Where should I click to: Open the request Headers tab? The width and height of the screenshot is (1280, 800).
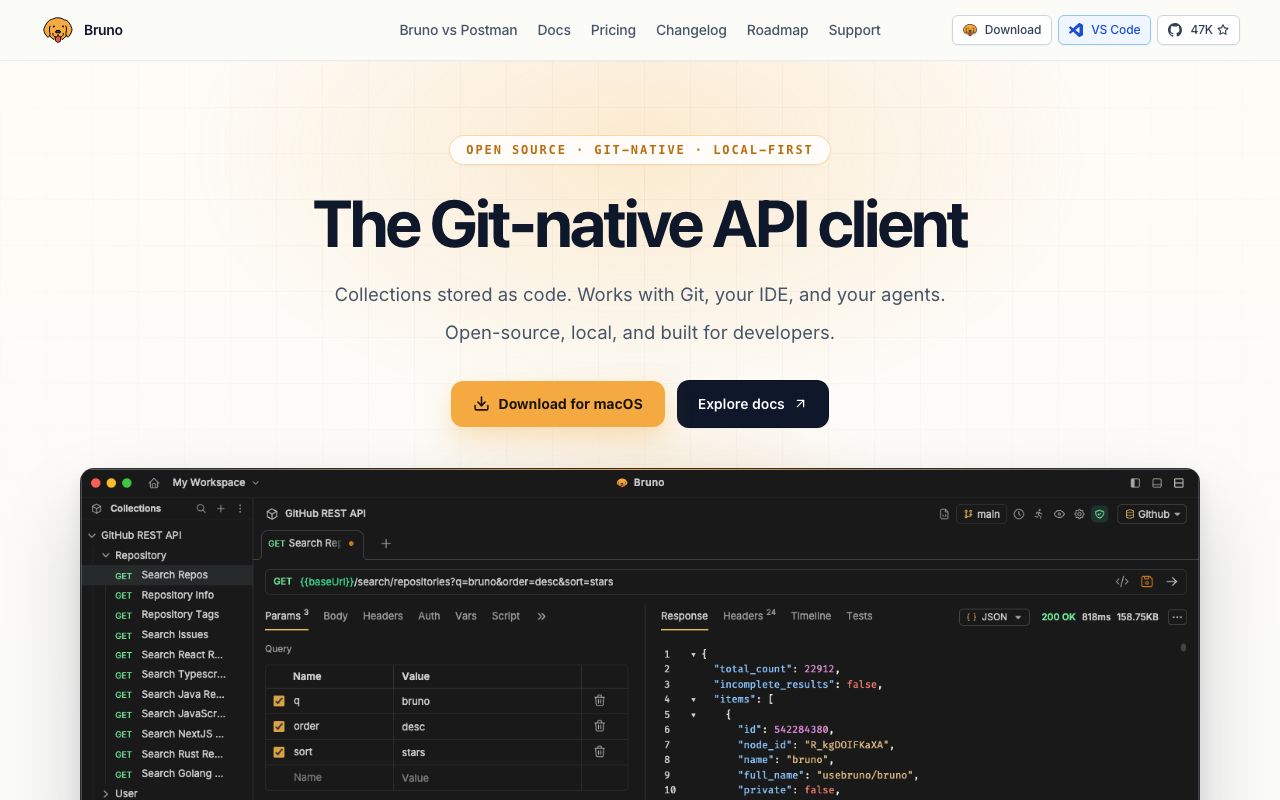(x=383, y=616)
